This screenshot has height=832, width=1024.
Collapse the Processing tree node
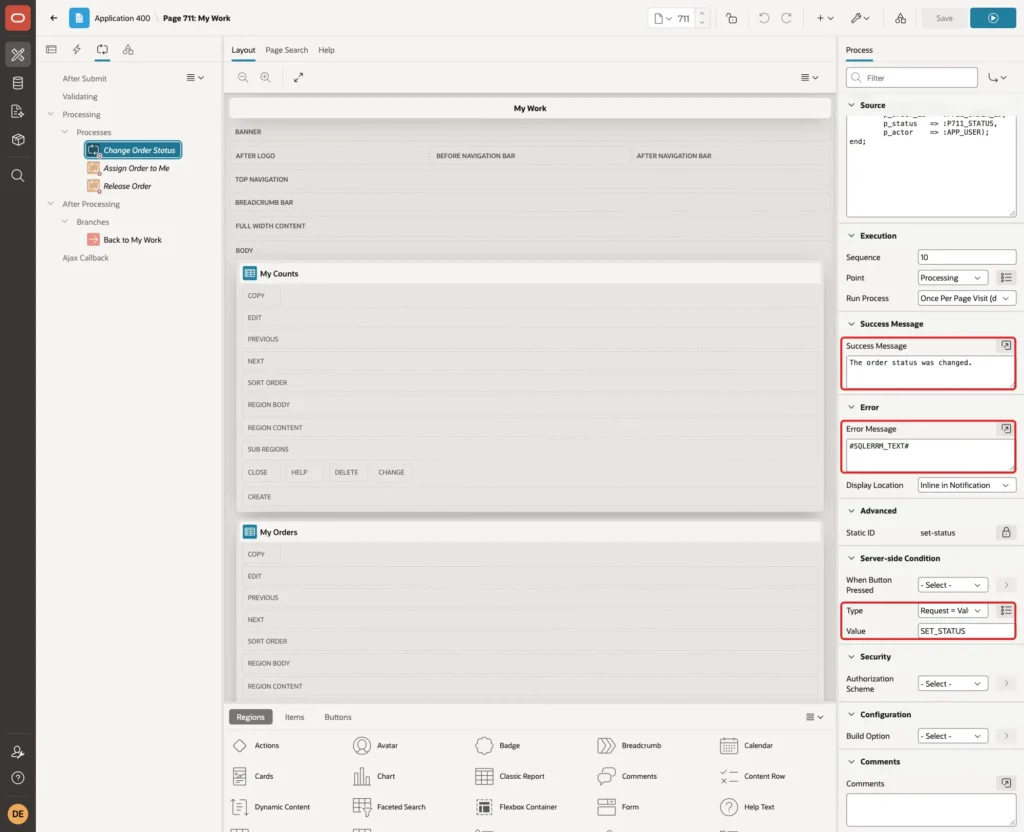51,114
